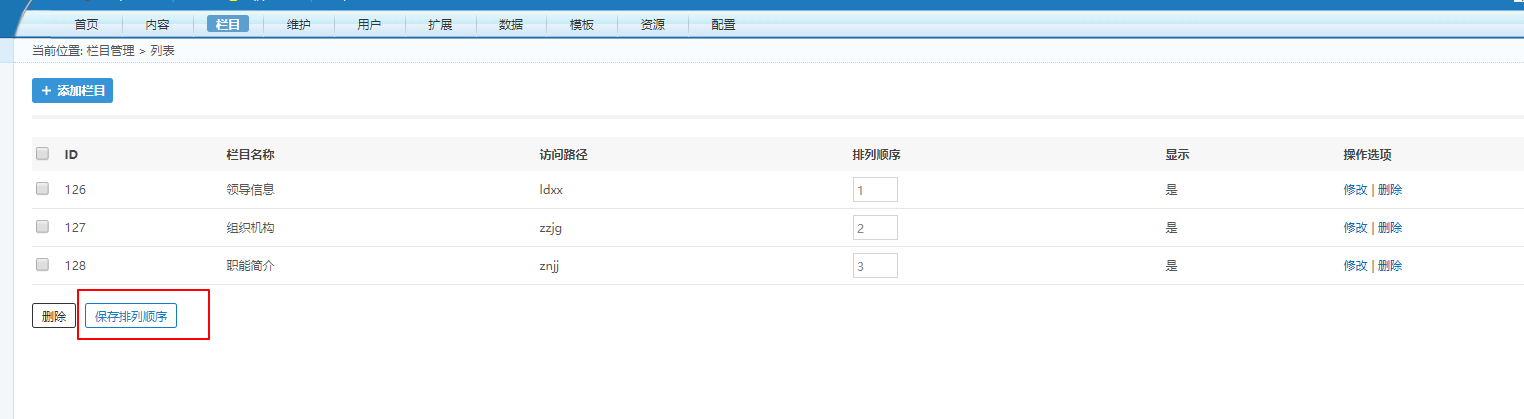Click the bottom 删除 button below the table

click(54, 316)
